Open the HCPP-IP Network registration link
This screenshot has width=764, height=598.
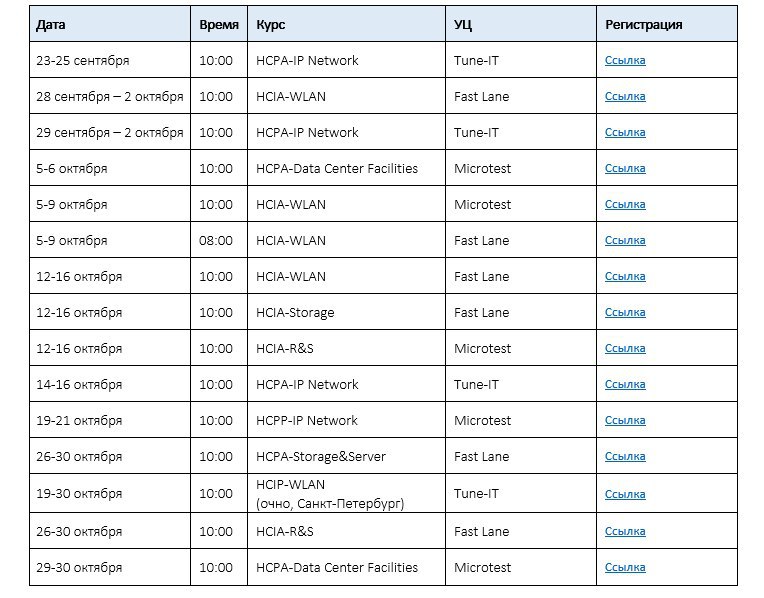(x=625, y=420)
